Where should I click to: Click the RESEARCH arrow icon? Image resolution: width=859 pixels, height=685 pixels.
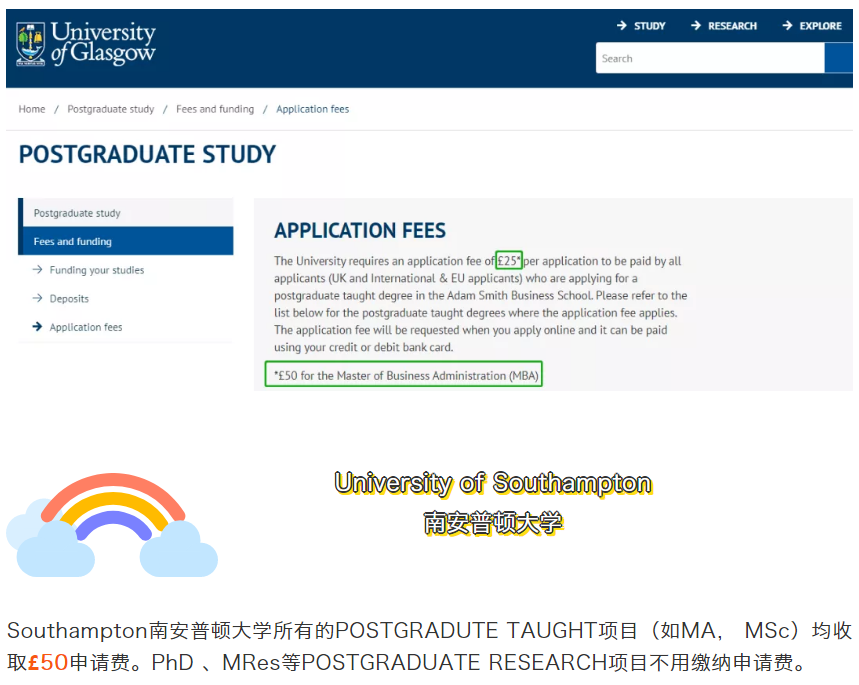coord(696,25)
